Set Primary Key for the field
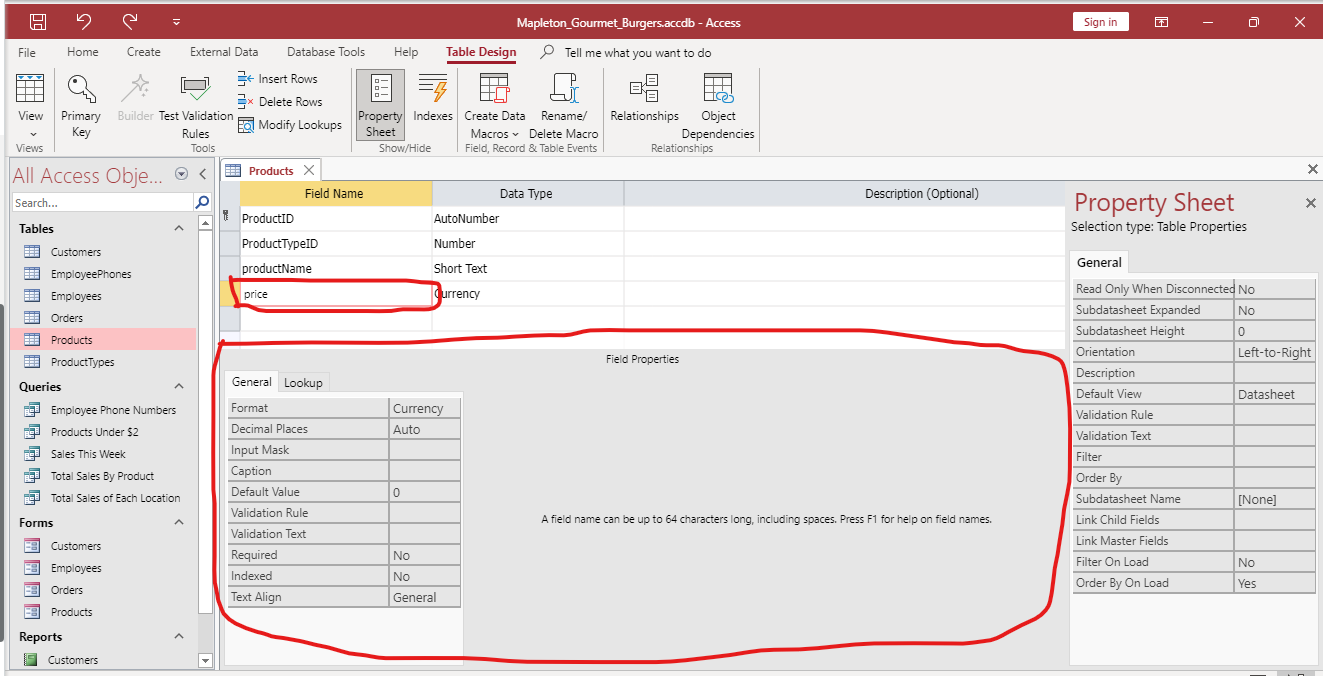Image resolution: width=1323 pixels, height=676 pixels. coord(81,106)
